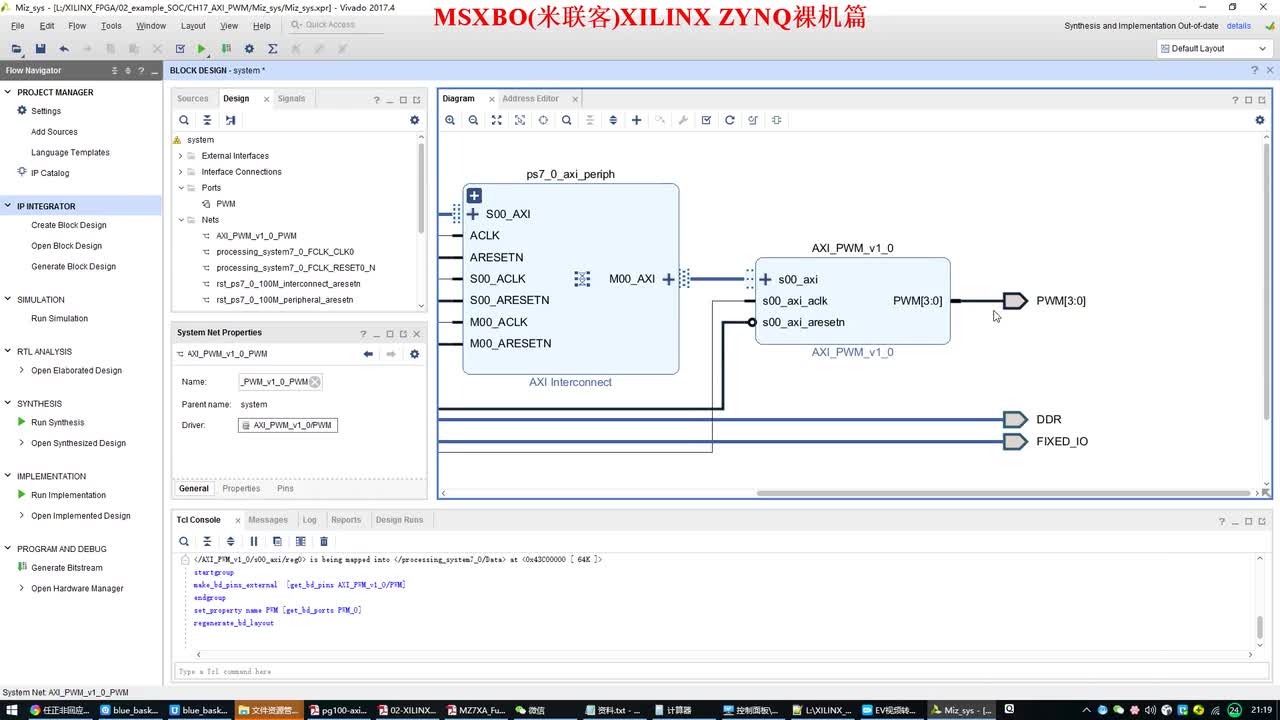Open the Messages tab

tap(268, 520)
